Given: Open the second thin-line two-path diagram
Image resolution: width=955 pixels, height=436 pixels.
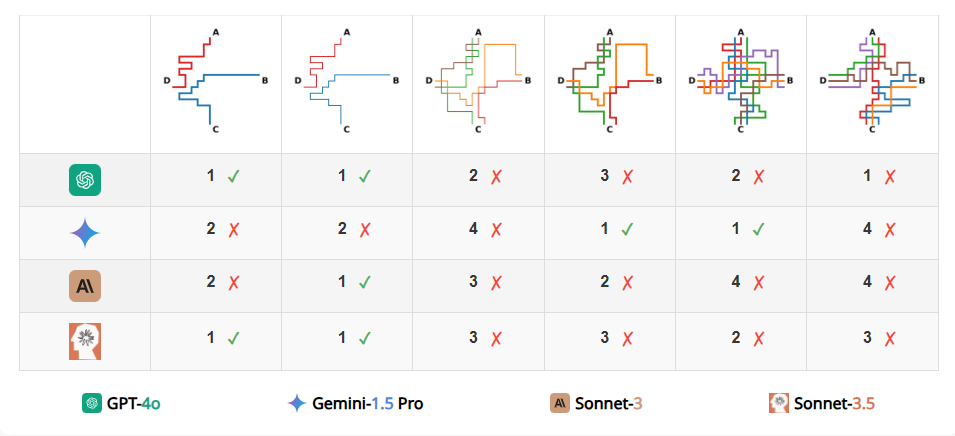Looking at the screenshot, I should pos(347,80).
